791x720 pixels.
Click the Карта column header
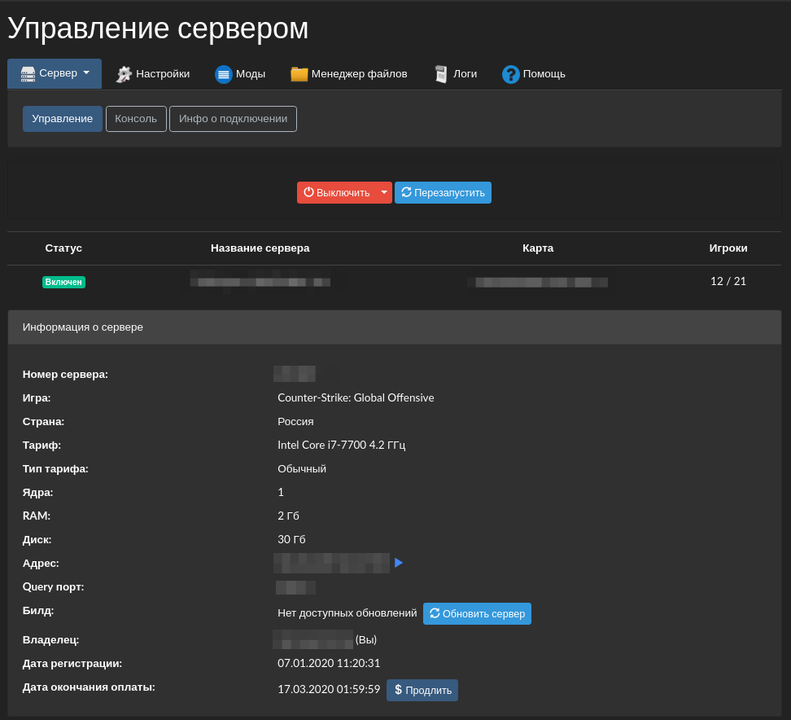coord(538,248)
